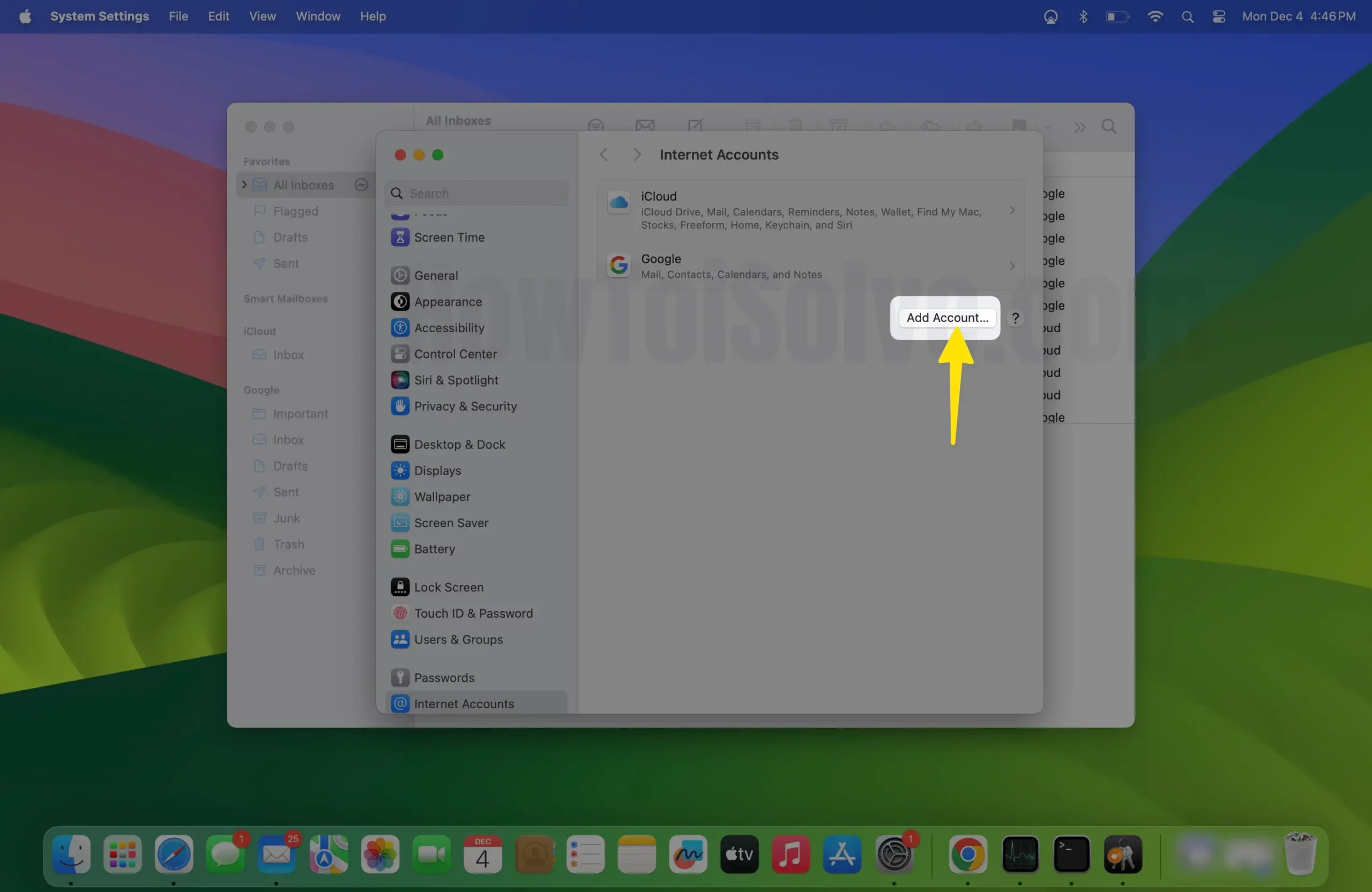Open Touch ID & Password settings
Image resolution: width=1372 pixels, height=892 pixels.
(473, 613)
